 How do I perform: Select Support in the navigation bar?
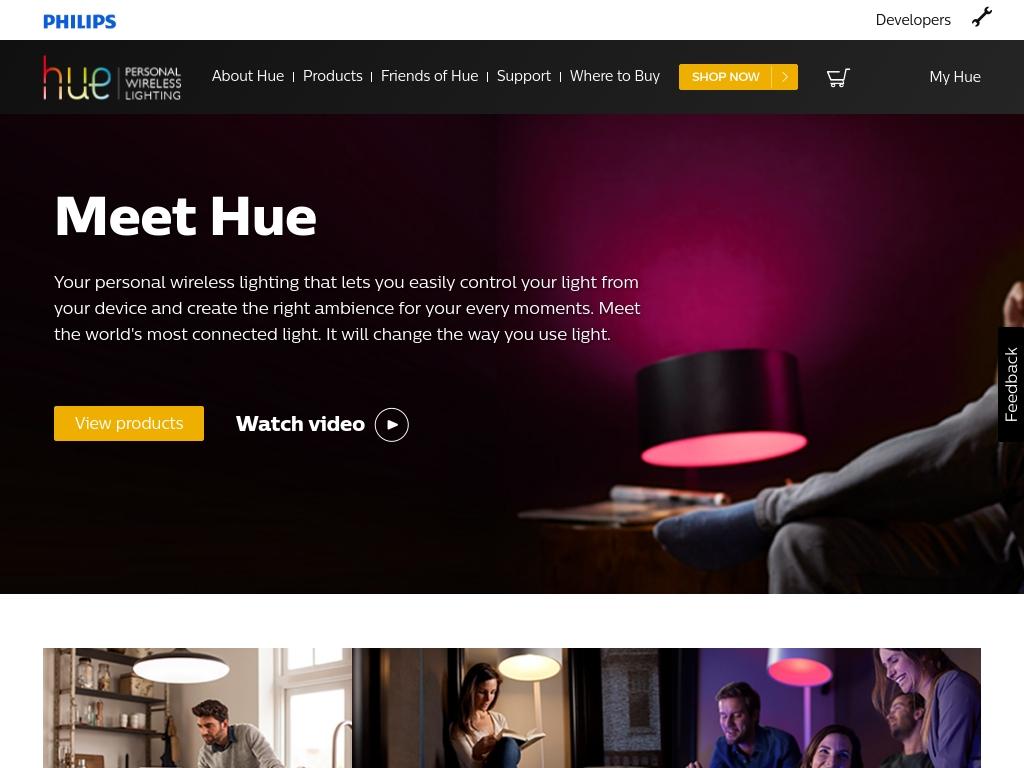click(x=524, y=76)
